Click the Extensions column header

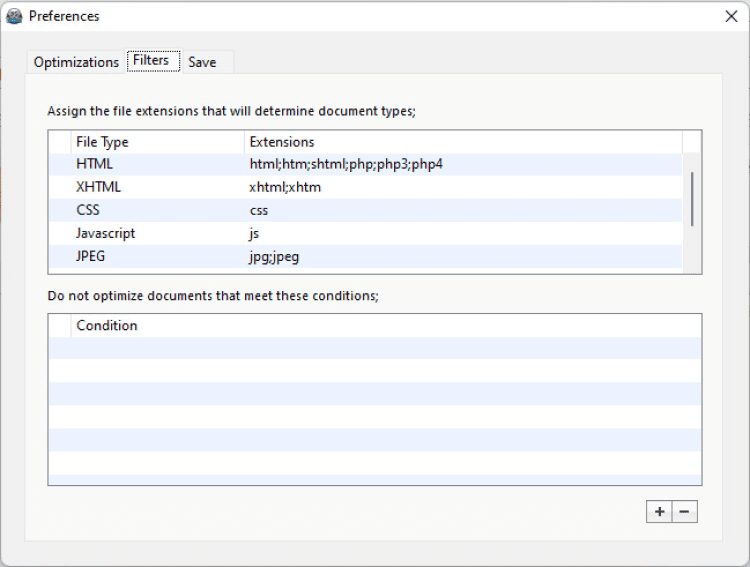[282, 142]
